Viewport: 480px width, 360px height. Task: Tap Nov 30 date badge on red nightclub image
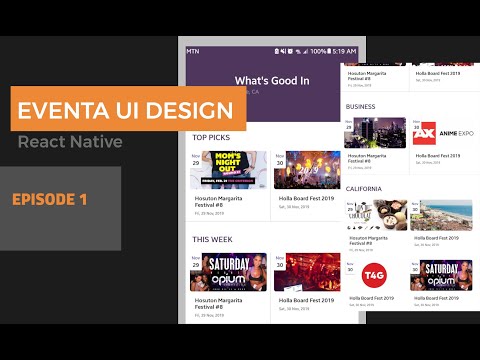(x=280, y=262)
